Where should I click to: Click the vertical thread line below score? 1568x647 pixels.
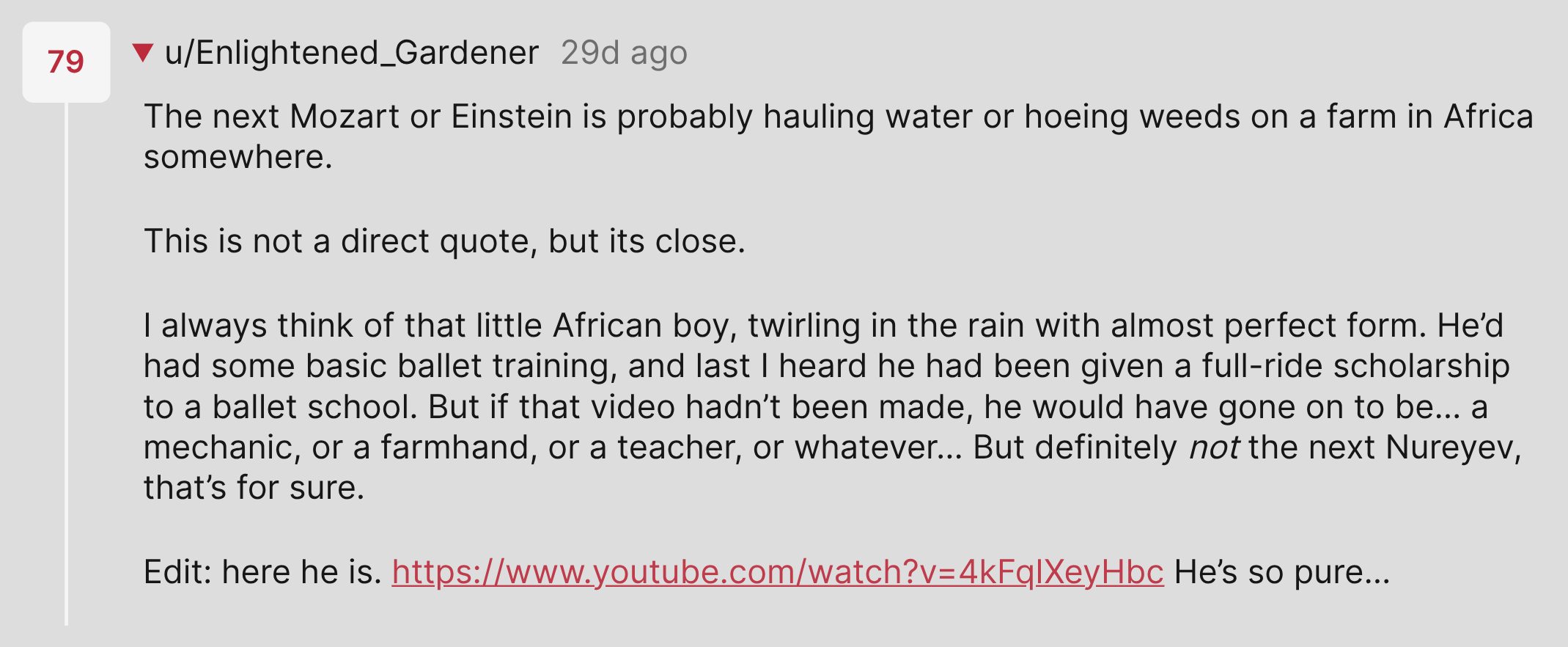pos(66,364)
